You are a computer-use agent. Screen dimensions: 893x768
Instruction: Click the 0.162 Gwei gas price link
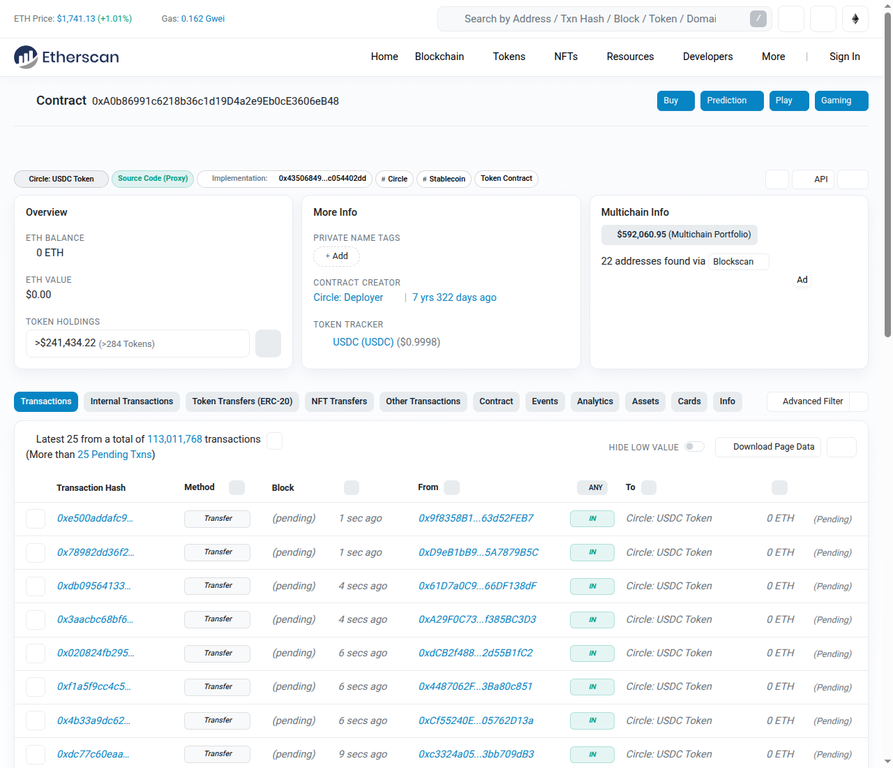pyautogui.click(x=203, y=19)
